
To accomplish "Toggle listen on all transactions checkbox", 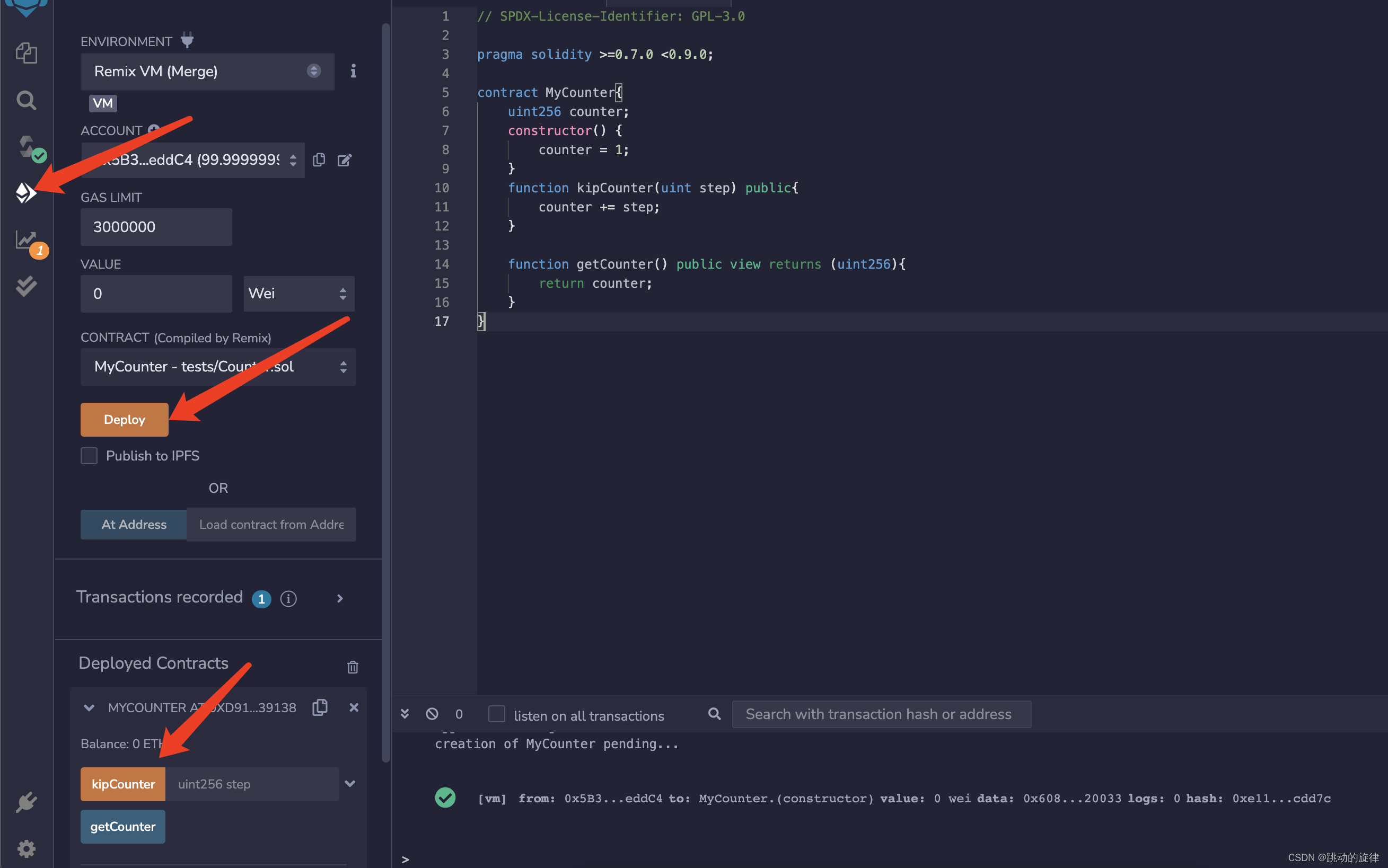I will point(496,714).
